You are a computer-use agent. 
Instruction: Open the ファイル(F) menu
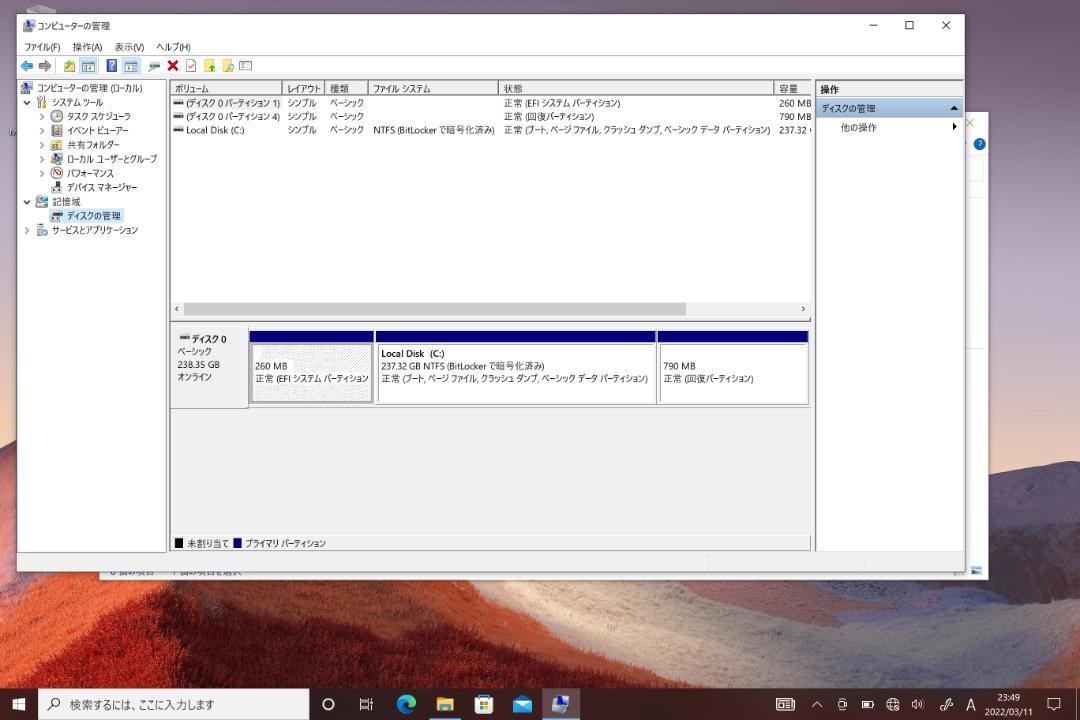click(42, 47)
